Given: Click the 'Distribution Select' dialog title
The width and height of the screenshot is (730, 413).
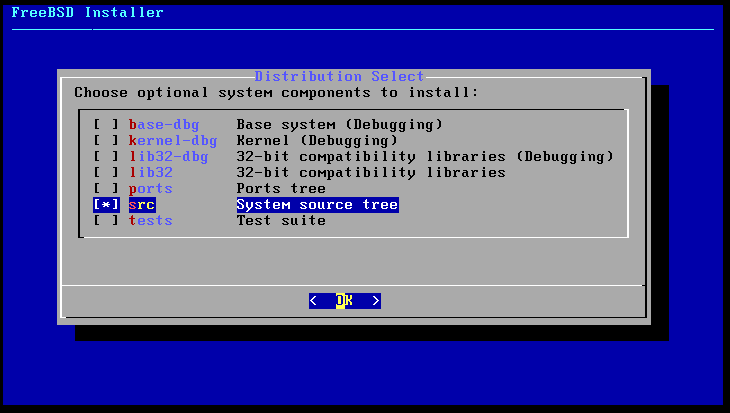Looking at the screenshot, I should [339, 76].
